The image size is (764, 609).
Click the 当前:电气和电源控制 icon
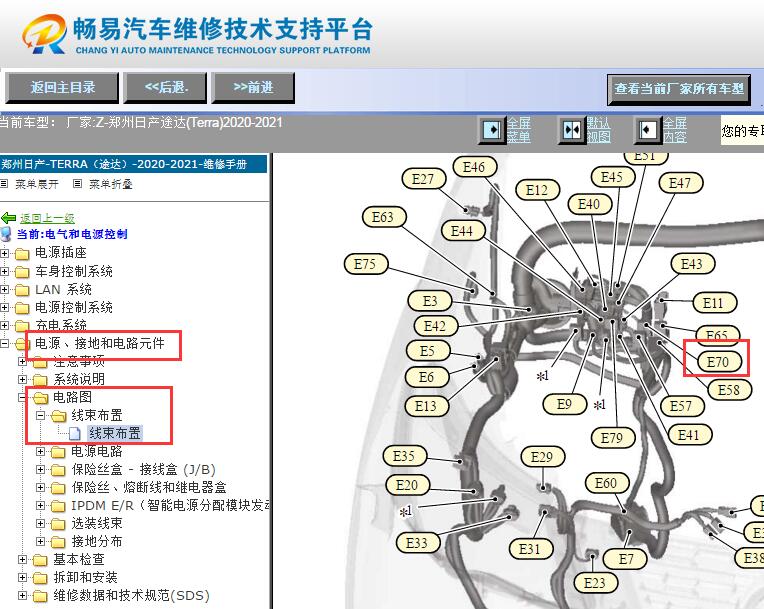pyautogui.click(x=6, y=234)
